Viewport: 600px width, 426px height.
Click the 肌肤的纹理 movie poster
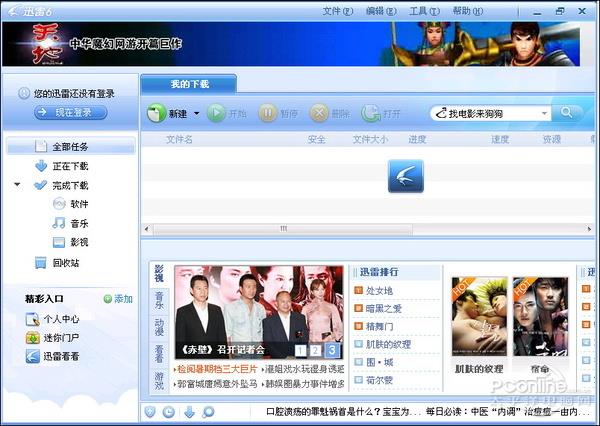[x=479, y=317]
